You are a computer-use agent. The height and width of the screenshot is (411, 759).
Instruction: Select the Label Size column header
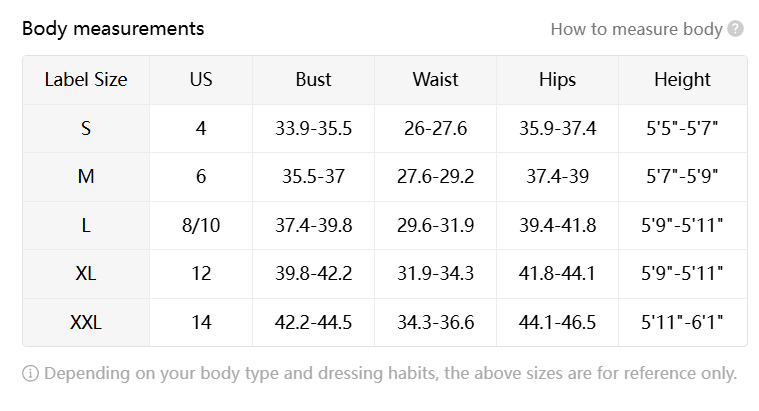pyautogui.click(x=86, y=80)
